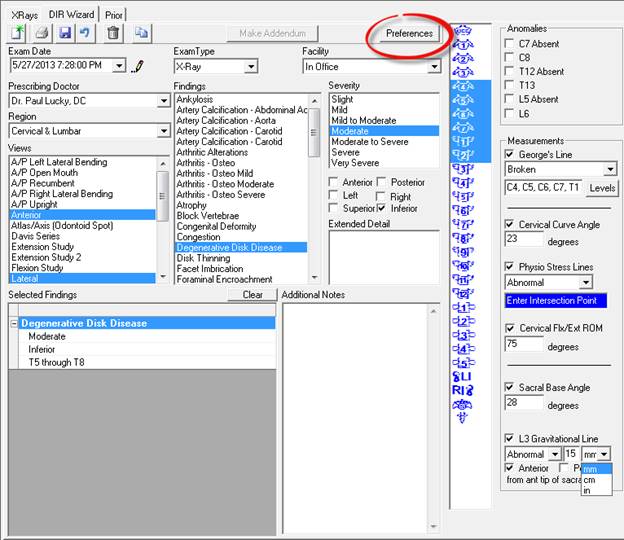The height and width of the screenshot is (540, 624).
Task: Click the trash can delete icon
Action: [113, 34]
